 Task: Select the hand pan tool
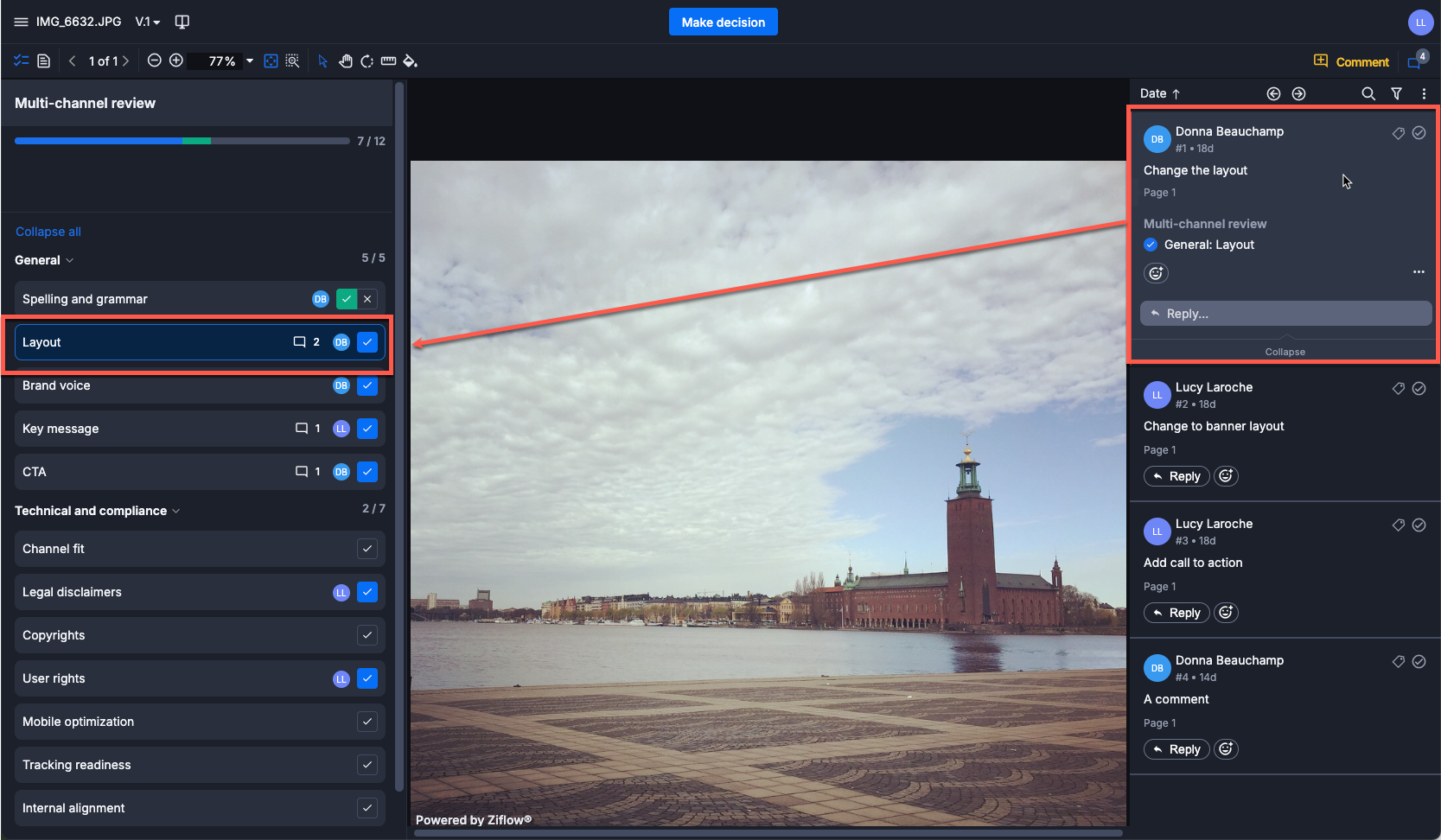tap(346, 61)
